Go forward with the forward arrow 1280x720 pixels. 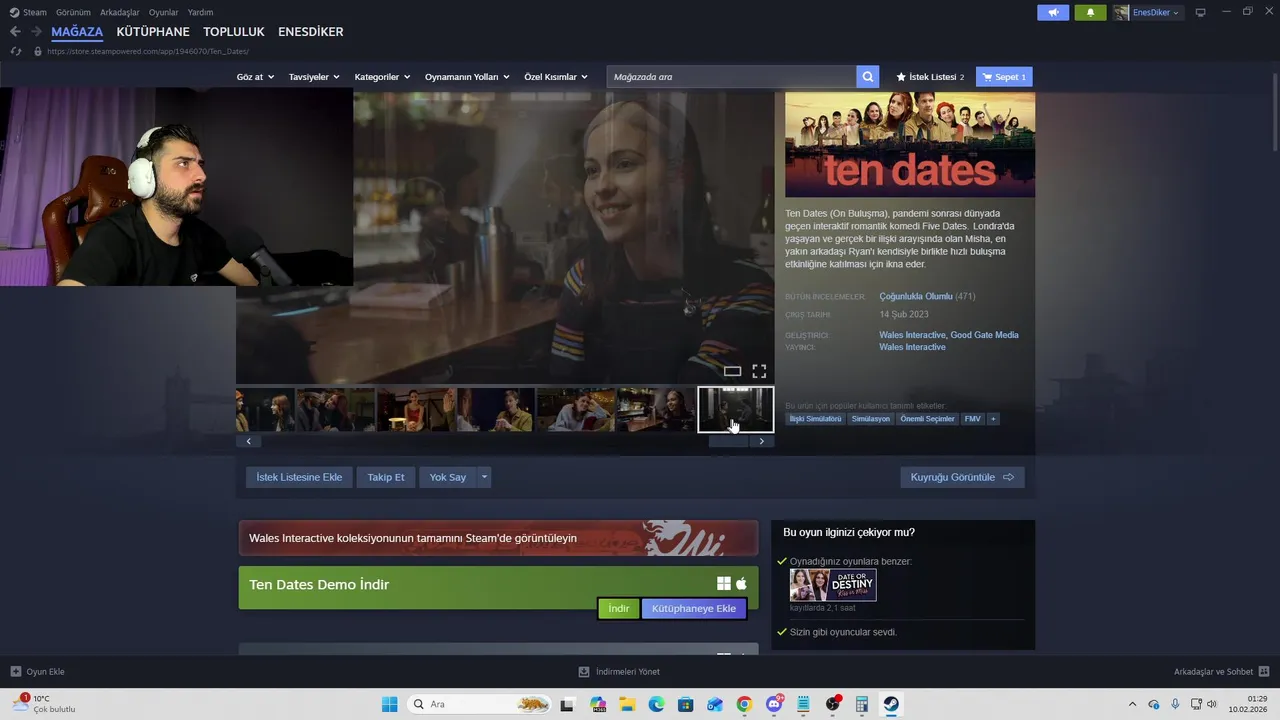coord(36,32)
